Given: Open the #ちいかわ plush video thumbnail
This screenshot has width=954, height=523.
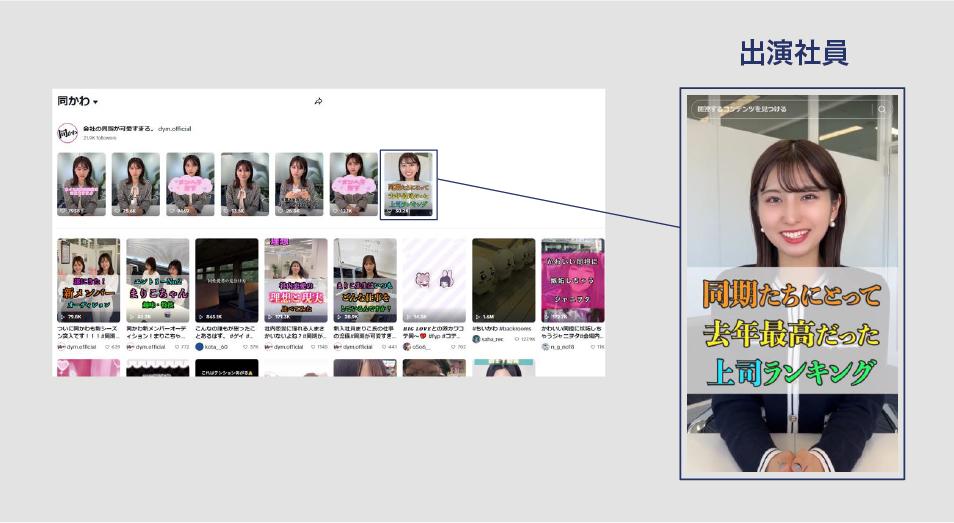Looking at the screenshot, I should coord(503,280).
